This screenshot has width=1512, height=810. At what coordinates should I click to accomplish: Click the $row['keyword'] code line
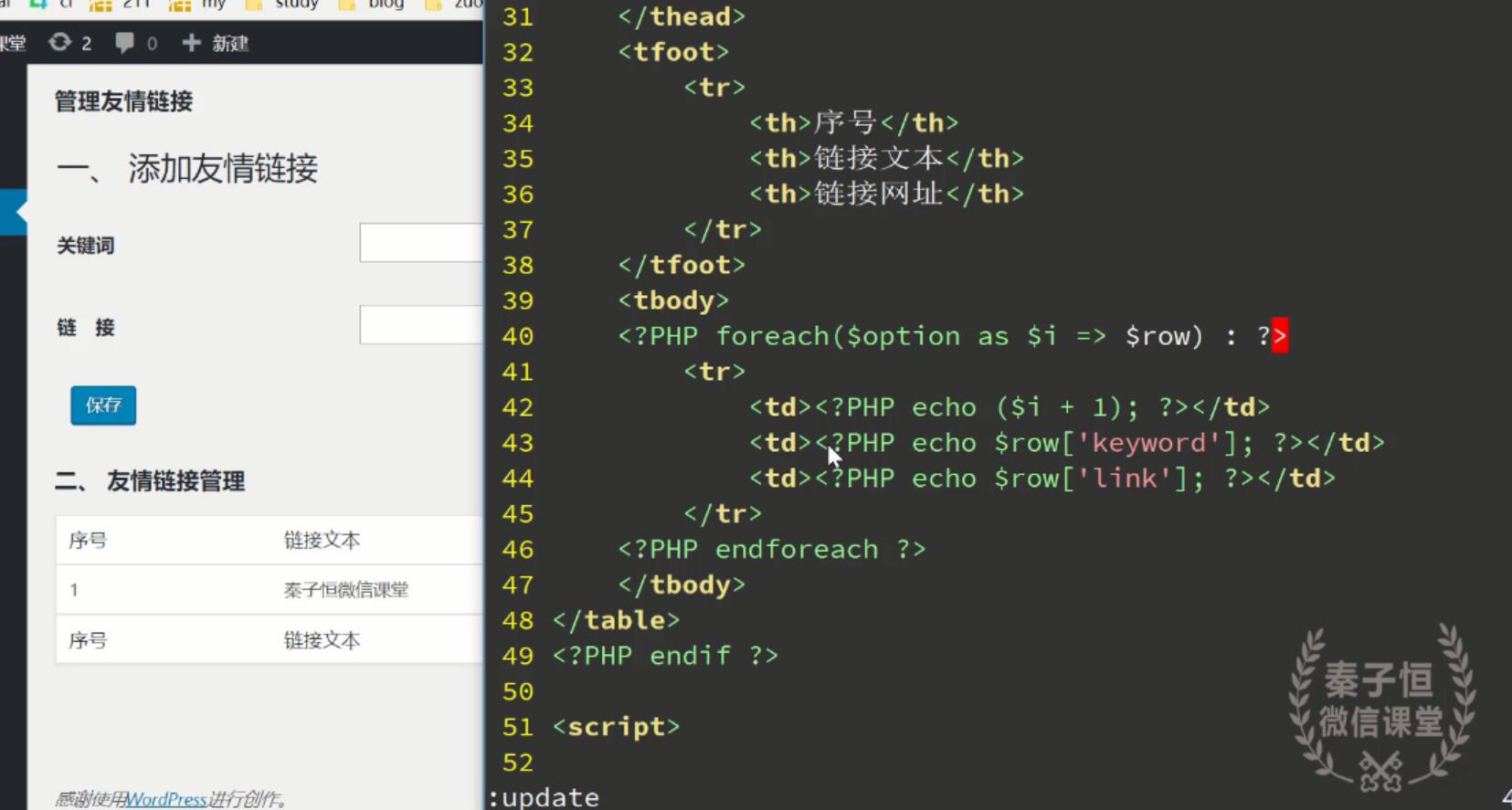pos(1067,443)
